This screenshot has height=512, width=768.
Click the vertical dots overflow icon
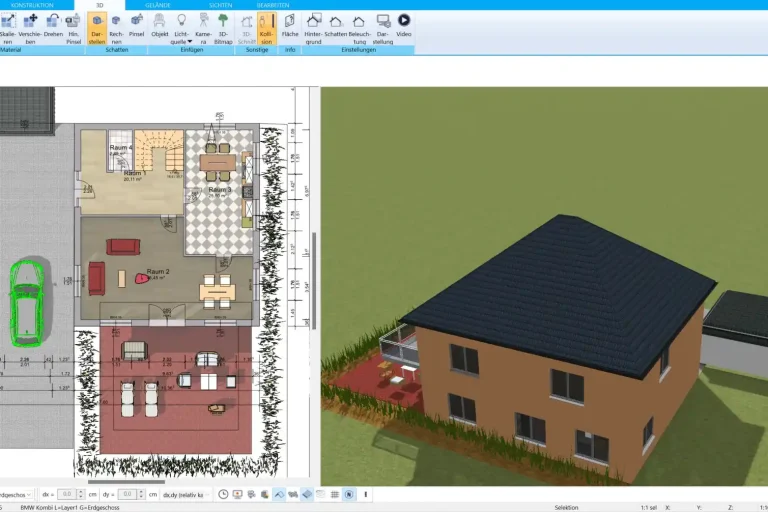pyautogui.click(x=365, y=494)
